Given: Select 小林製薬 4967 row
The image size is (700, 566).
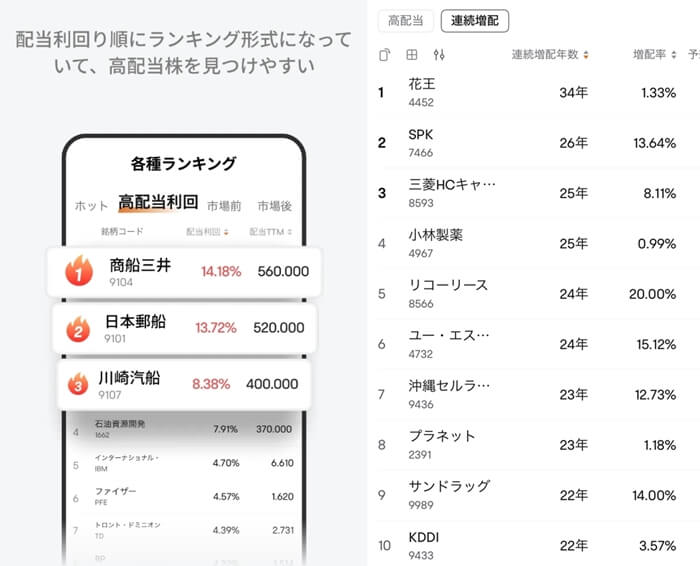Looking at the screenshot, I should coord(536,244).
